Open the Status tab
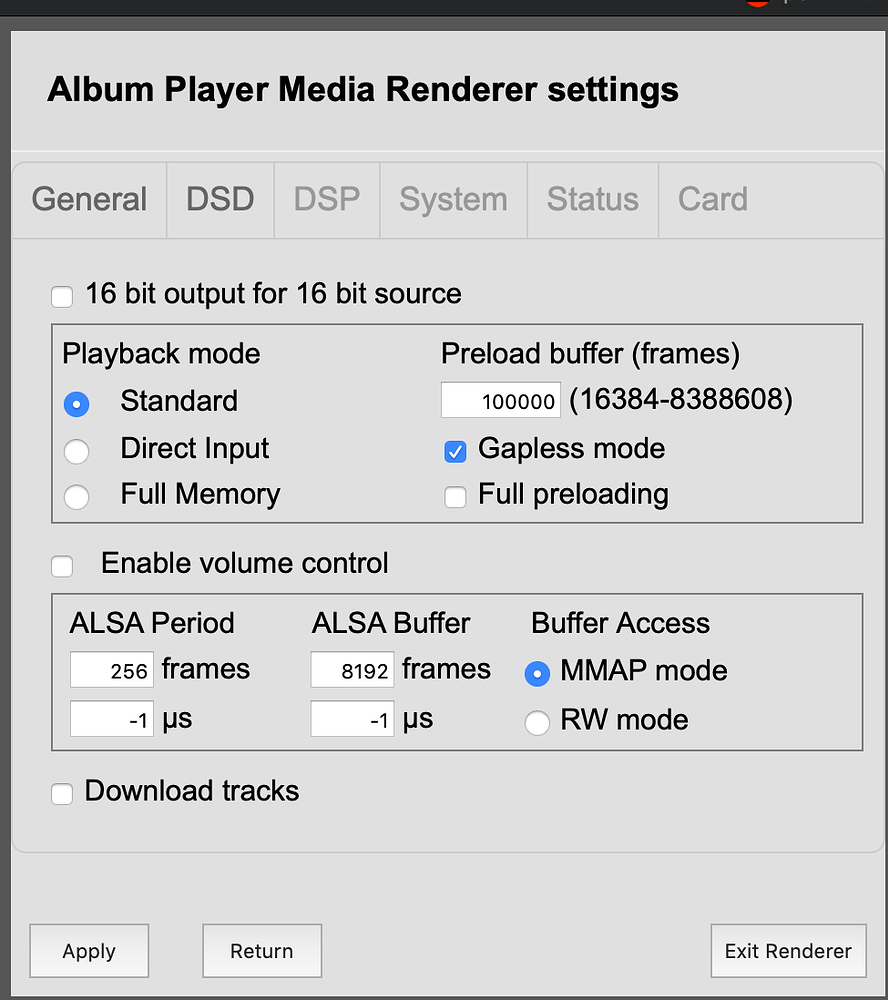This screenshot has height=1000, width=888. 592,199
